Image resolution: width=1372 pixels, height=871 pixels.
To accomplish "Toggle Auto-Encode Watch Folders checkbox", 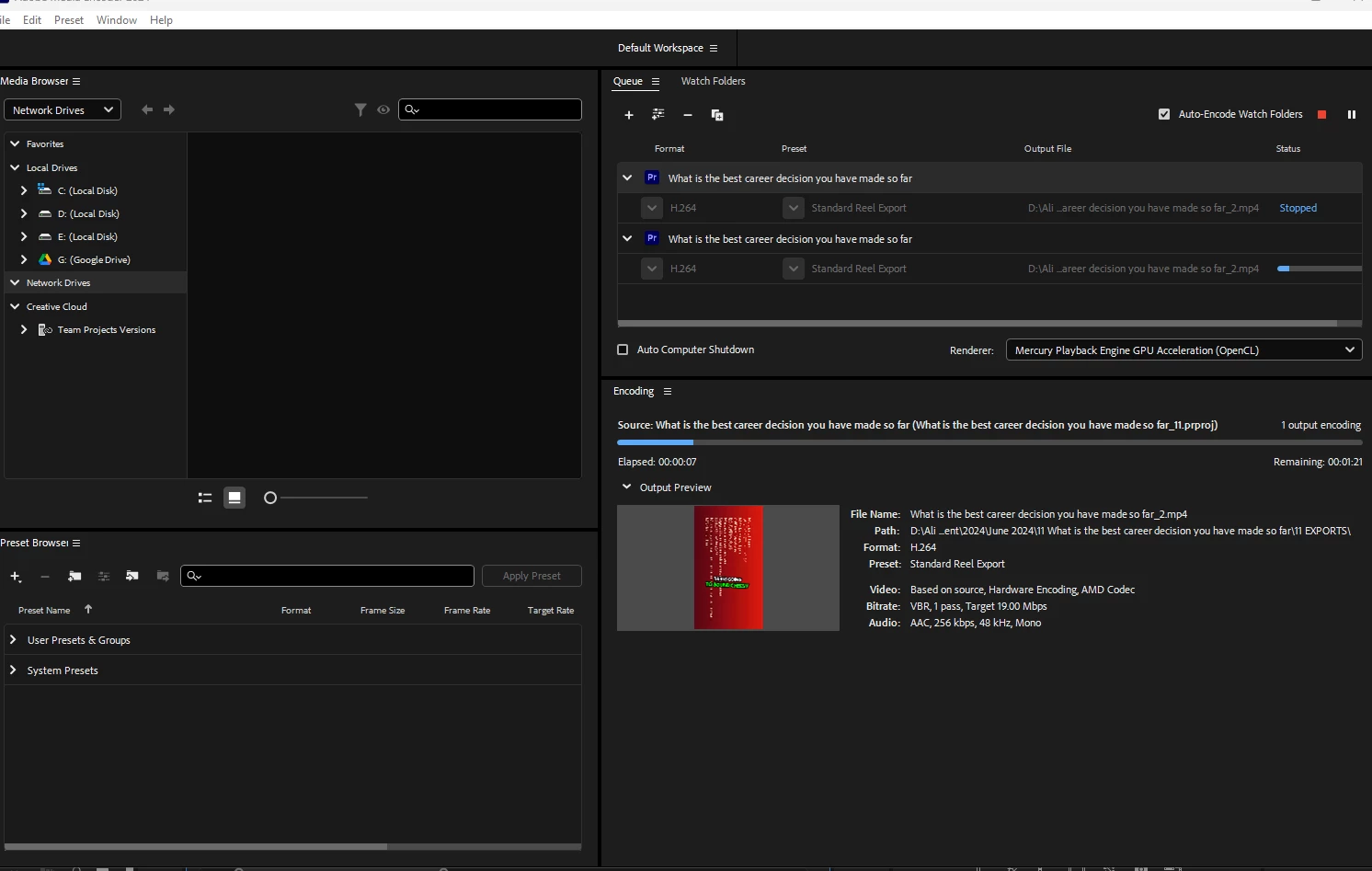I will 1164,114.
